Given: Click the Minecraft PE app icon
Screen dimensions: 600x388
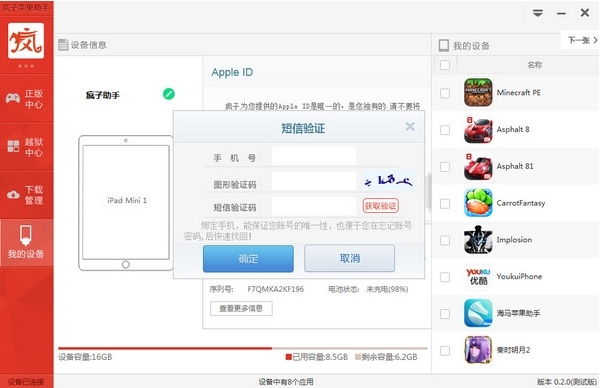Looking at the screenshot, I should coord(478,92).
